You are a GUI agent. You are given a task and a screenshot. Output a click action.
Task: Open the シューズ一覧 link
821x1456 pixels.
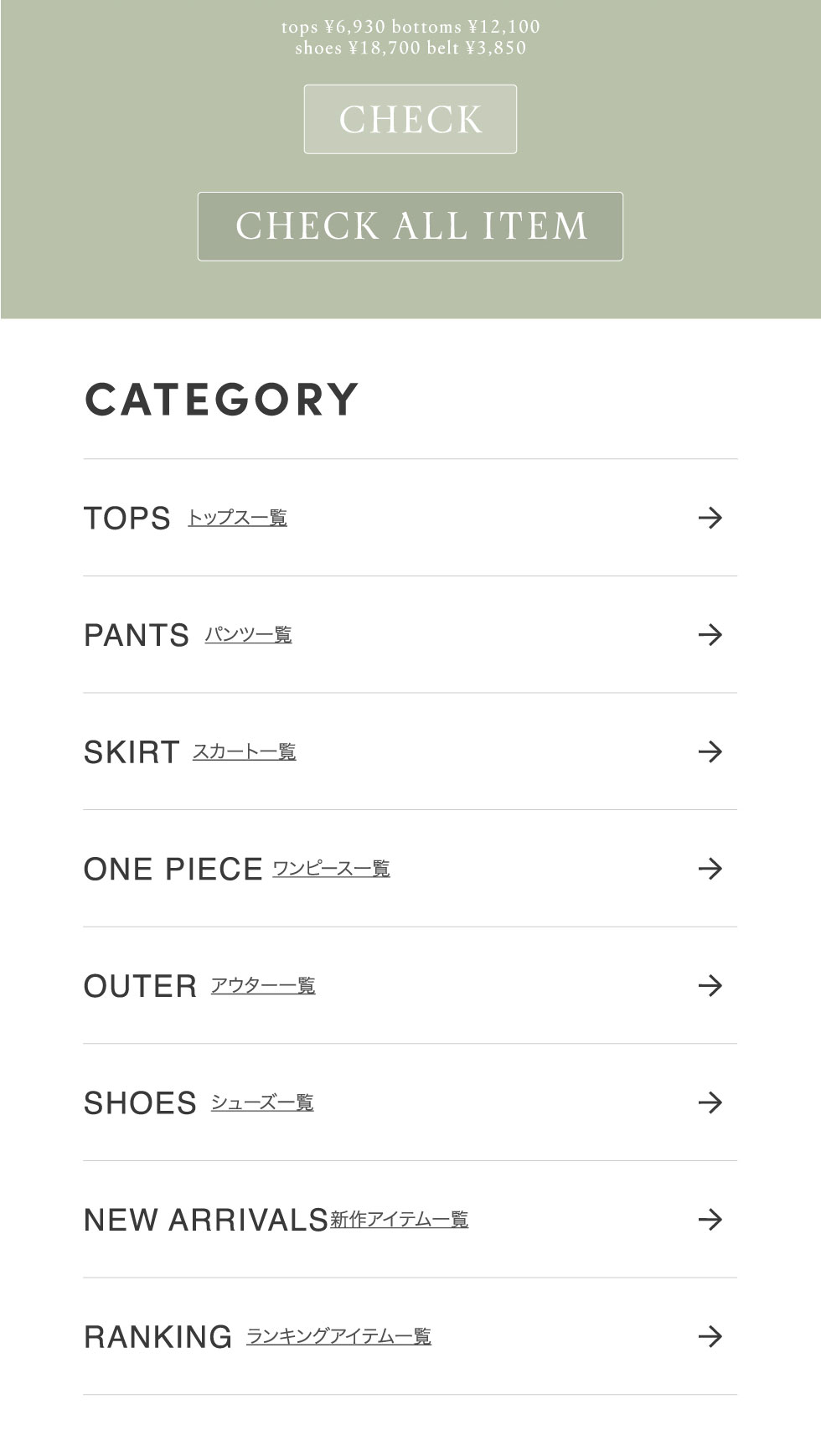pos(261,1102)
